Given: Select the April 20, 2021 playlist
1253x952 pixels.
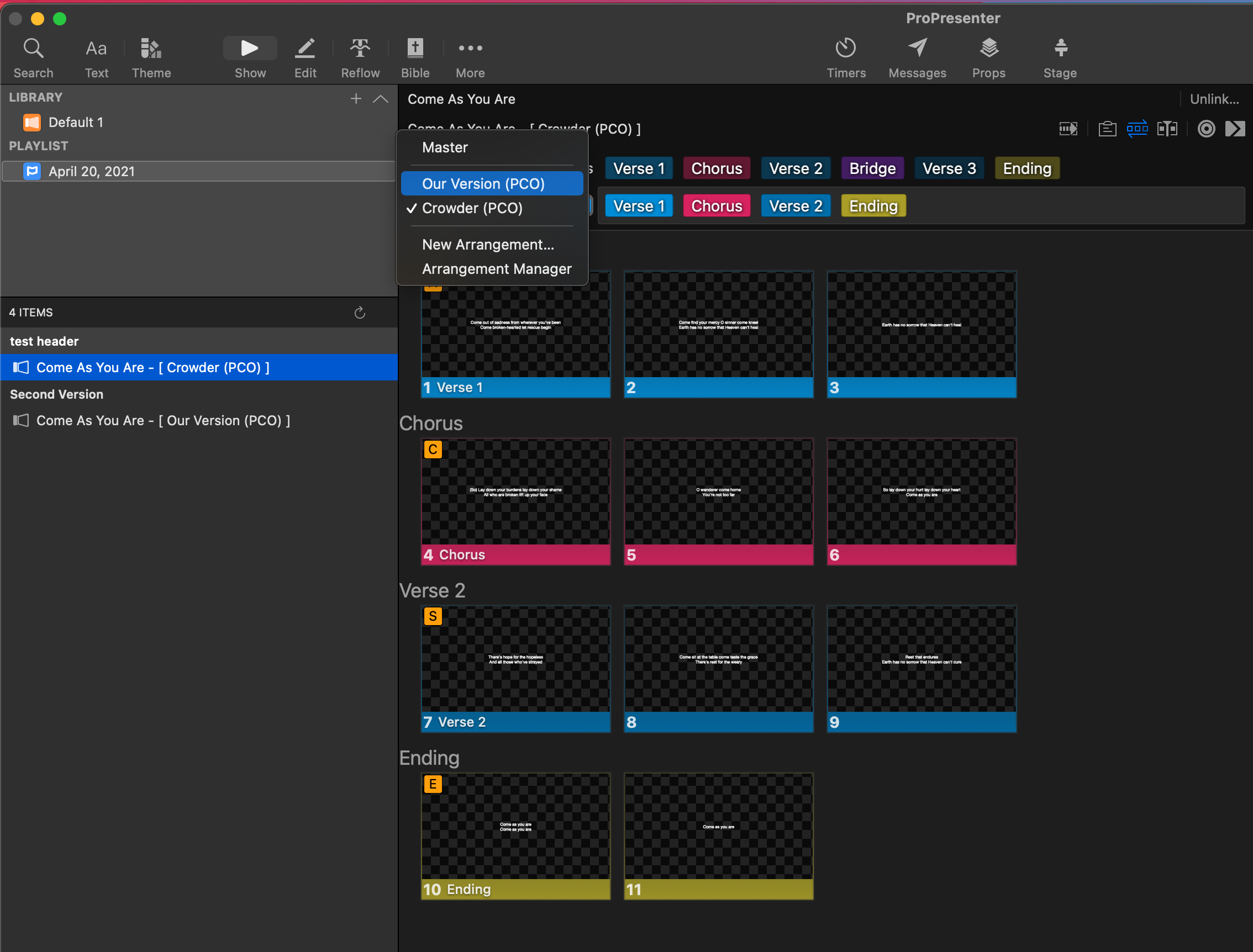Looking at the screenshot, I should tap(198, 171).
